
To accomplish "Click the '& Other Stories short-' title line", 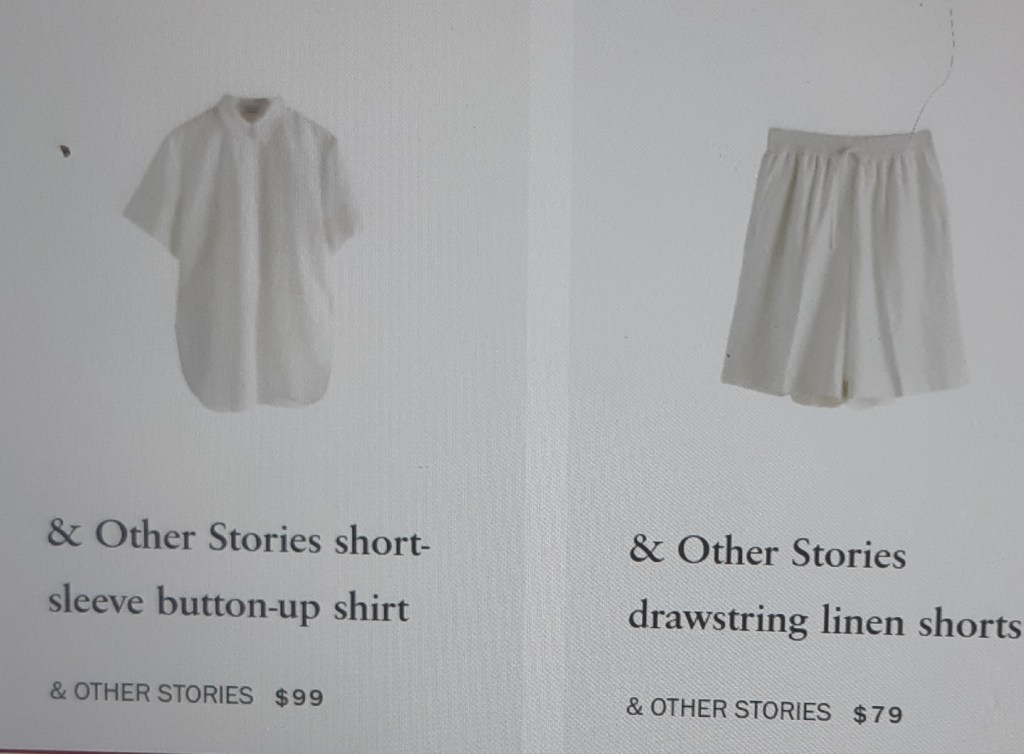I will (x=238, y=539).
